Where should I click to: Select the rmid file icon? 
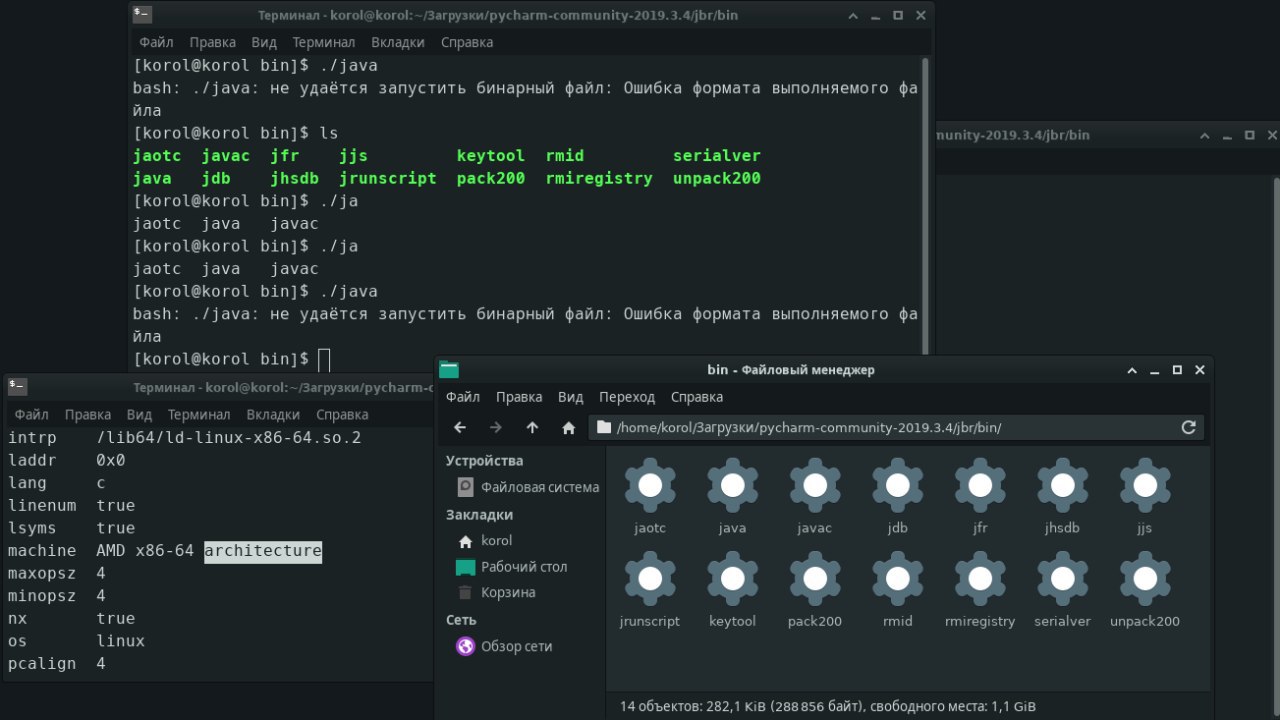[x=897, y=579]
